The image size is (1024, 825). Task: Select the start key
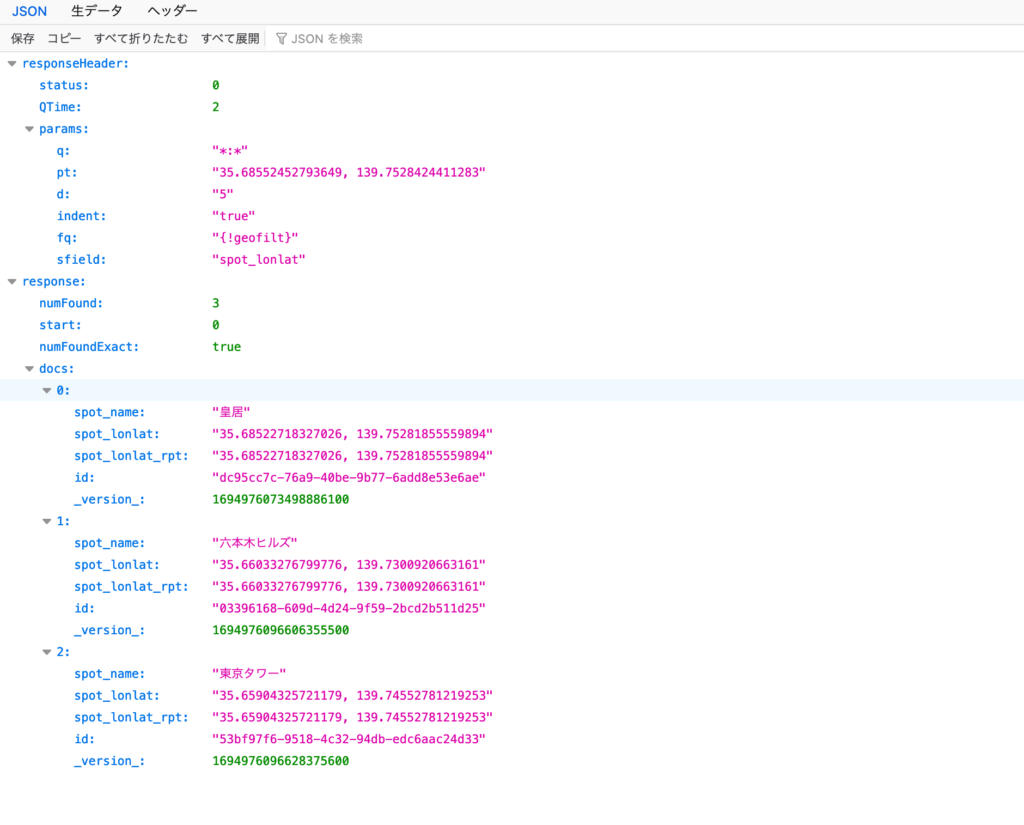[x=60, y=325]
